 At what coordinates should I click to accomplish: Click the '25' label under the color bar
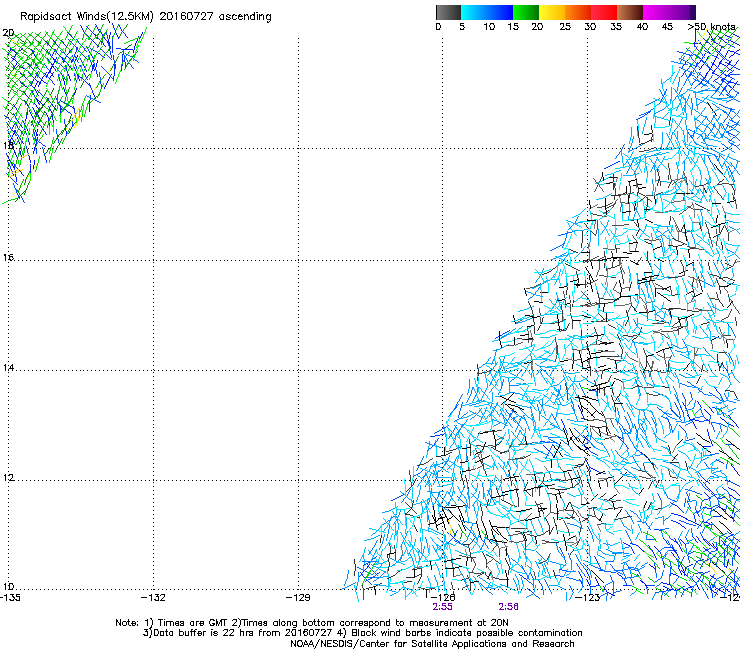click(x=565, y=27)
